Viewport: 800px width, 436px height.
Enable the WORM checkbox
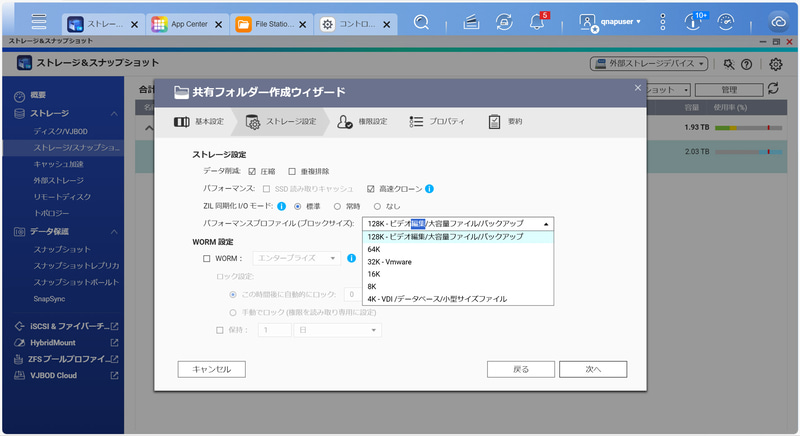[x=207, y=259]
